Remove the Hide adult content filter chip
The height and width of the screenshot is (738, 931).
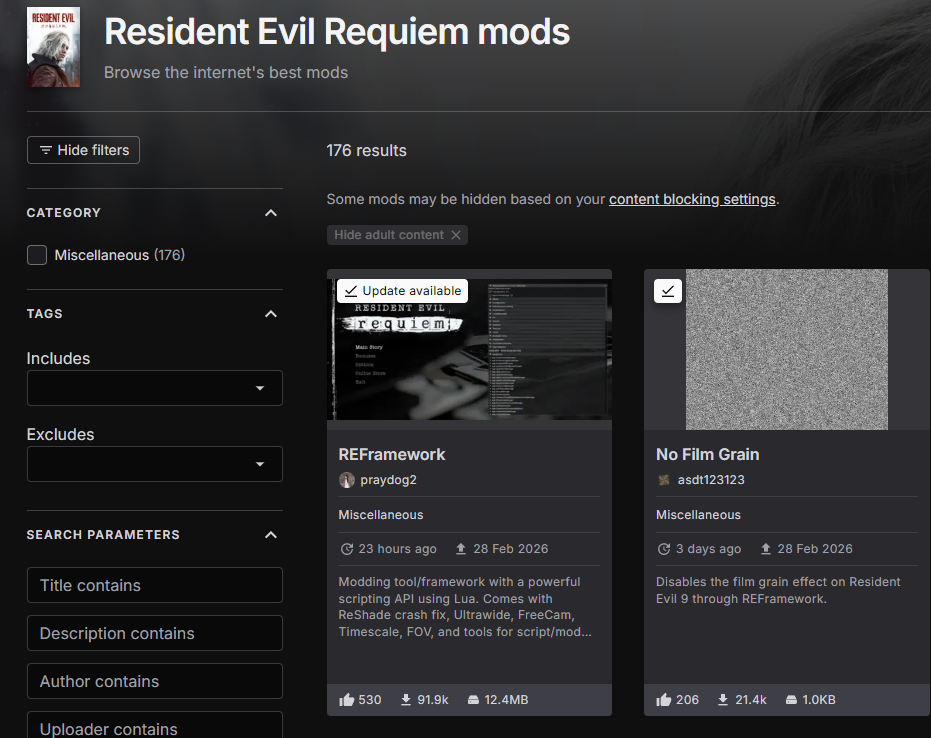(456, 235)
